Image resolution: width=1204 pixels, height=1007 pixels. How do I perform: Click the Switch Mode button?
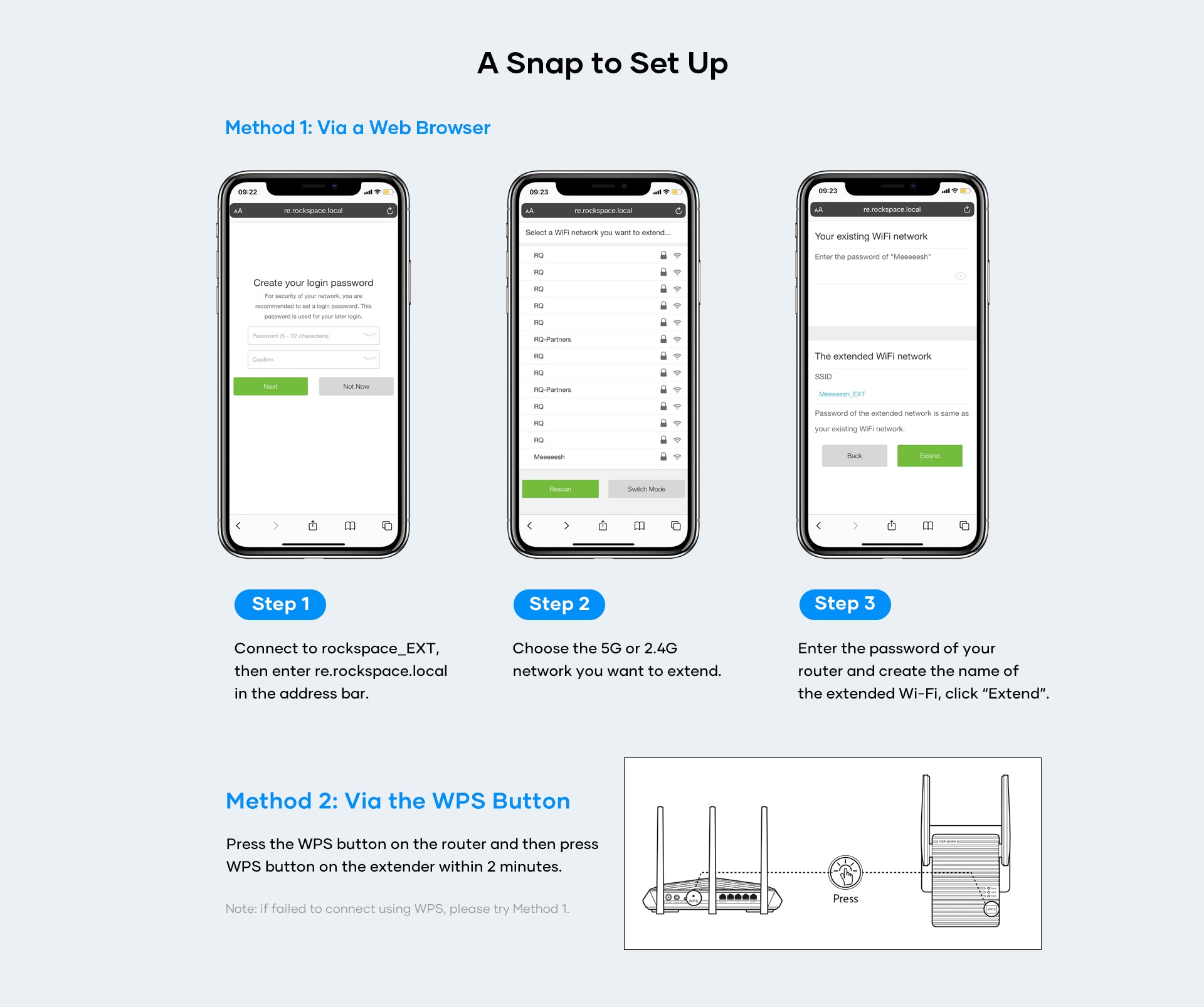click(x=647, y=490)
